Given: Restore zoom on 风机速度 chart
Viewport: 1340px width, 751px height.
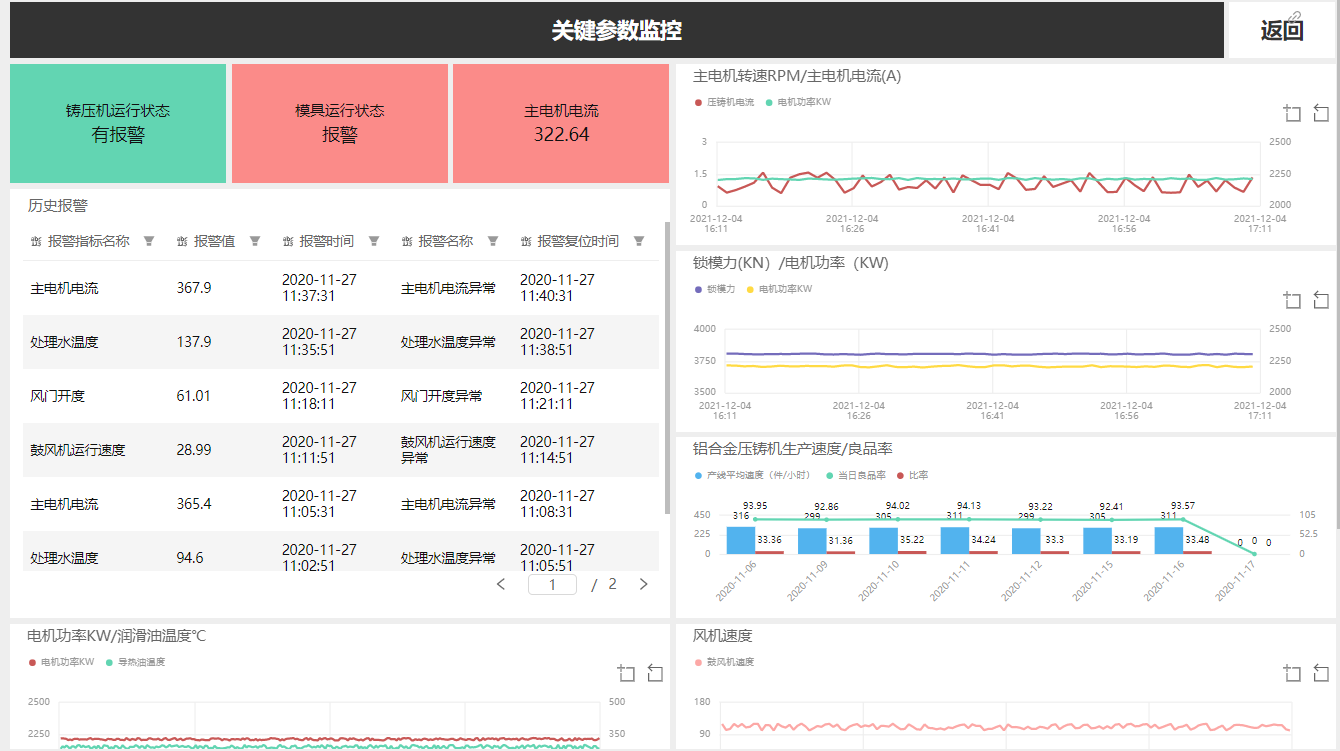Looking at the screenshot, I should (x=1321, y=673).
